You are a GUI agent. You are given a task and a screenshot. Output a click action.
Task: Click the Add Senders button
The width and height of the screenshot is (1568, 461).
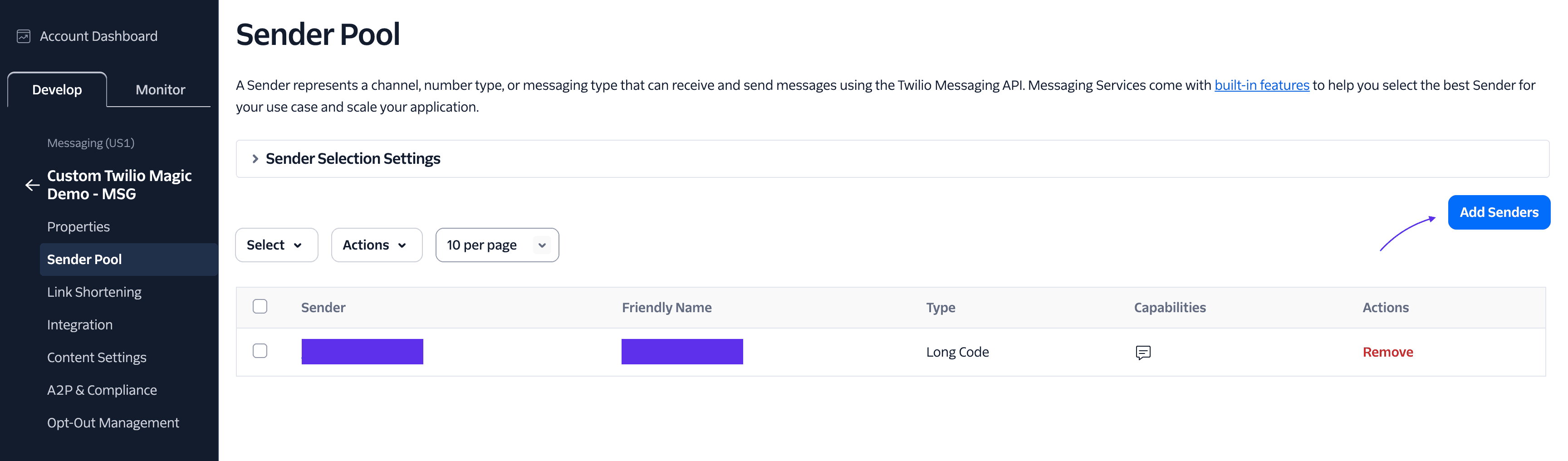[x=1499, y=212]
